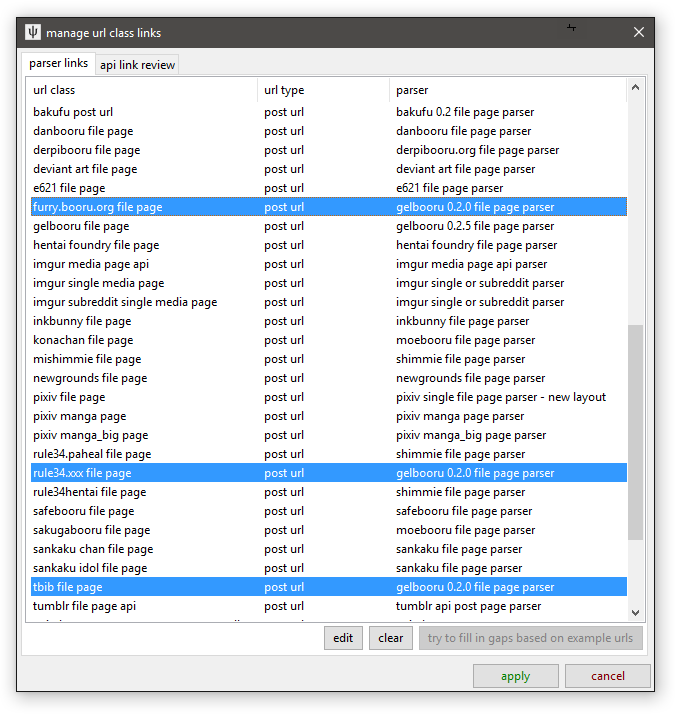Click the scrollbar up arrow
This screenshot has height=715, width=675.
click(x=635, y=87)
